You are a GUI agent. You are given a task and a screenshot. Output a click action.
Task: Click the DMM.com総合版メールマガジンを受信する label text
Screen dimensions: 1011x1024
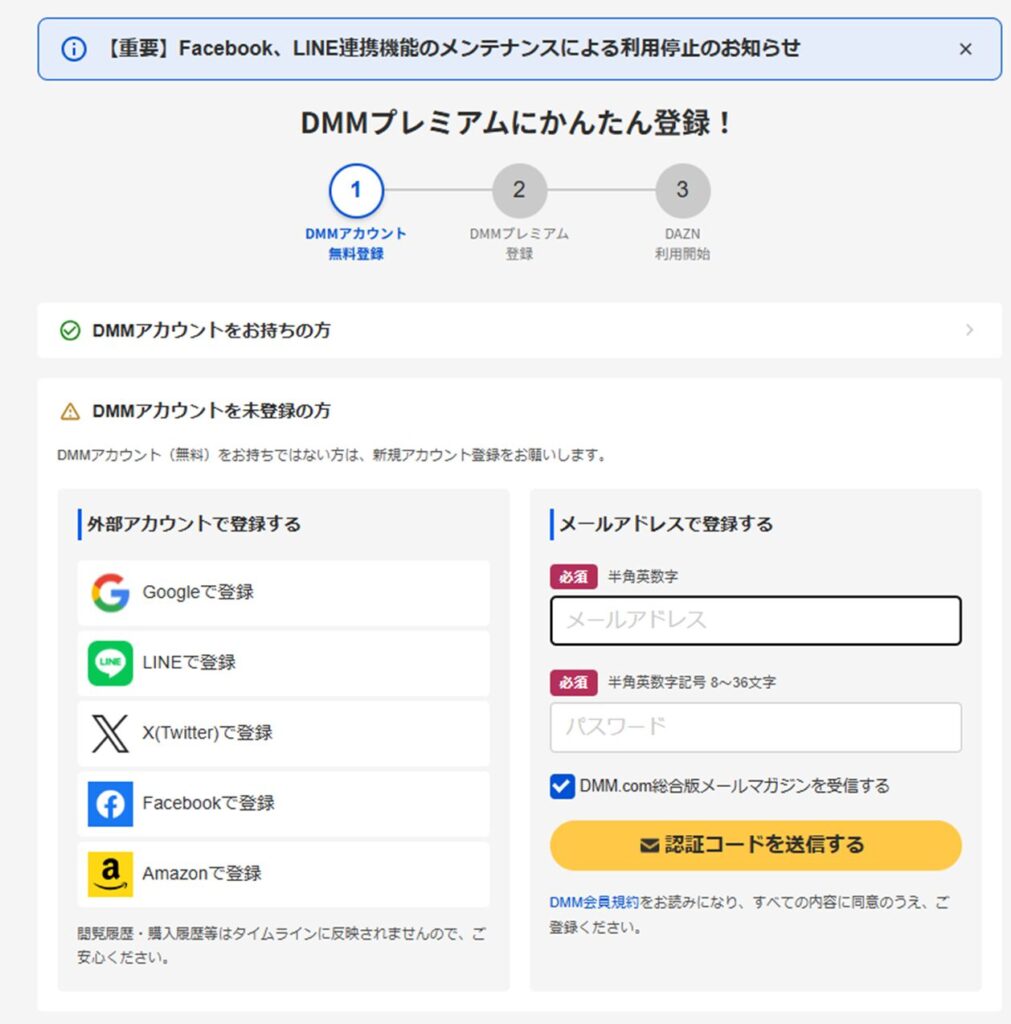pos(734,786)
